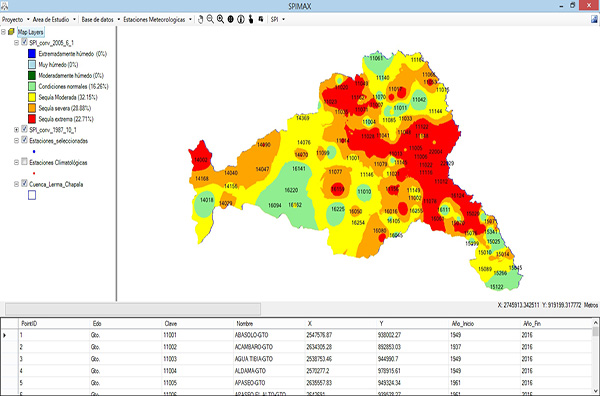
Task: Click the red Sequía extrema swatch
Action: click(x=32, y=119)
